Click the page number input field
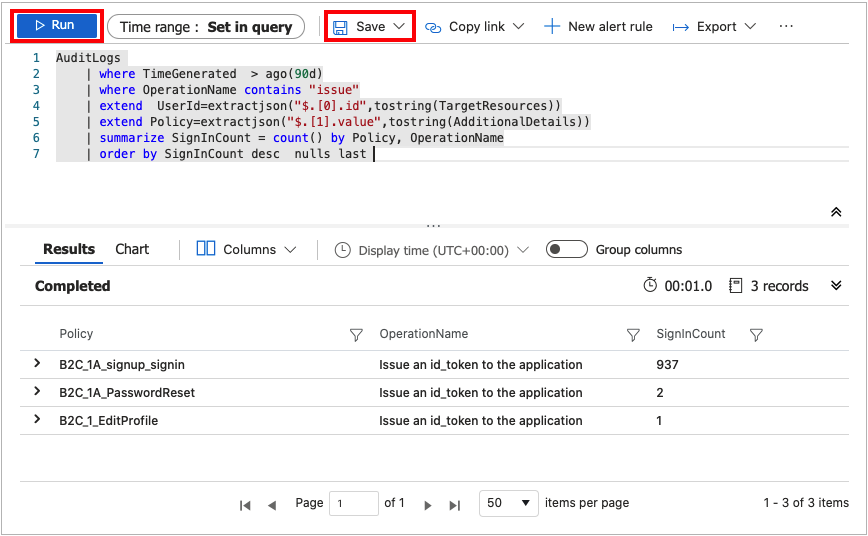This screenshot has width=868, height=536. (354, 504)
